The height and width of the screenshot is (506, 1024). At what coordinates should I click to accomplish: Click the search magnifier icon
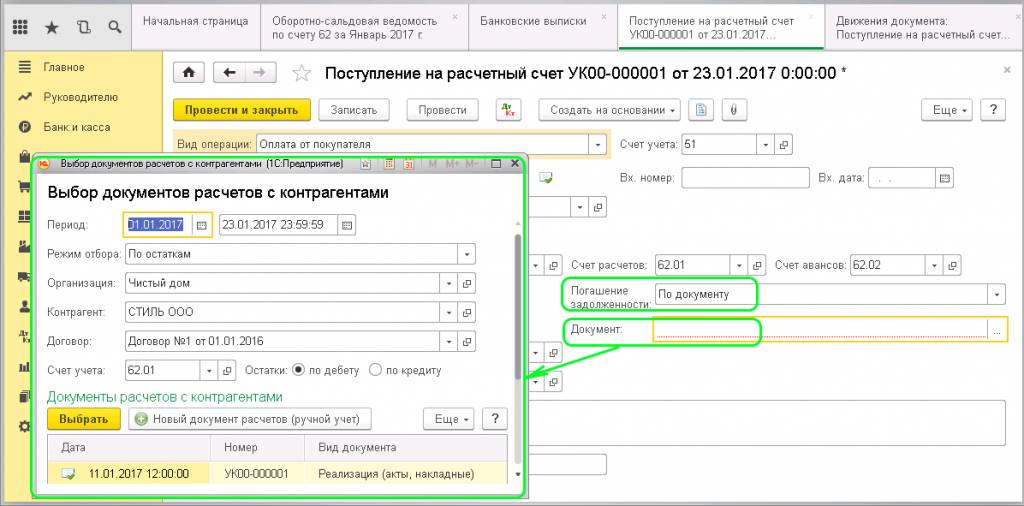coord(115,27)
